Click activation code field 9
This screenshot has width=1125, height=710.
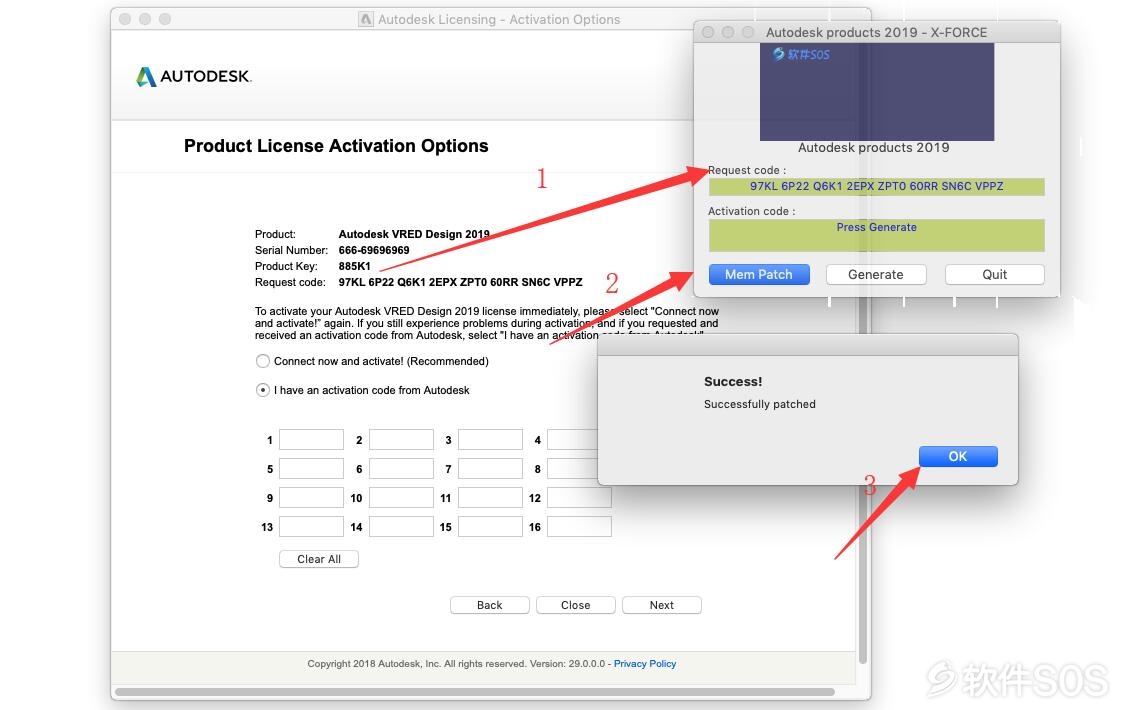click(311, 498)
